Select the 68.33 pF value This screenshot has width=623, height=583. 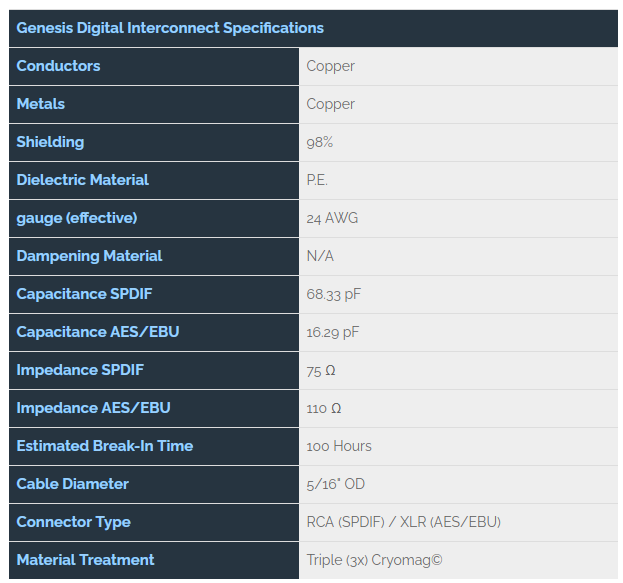(x=333, y=294)
